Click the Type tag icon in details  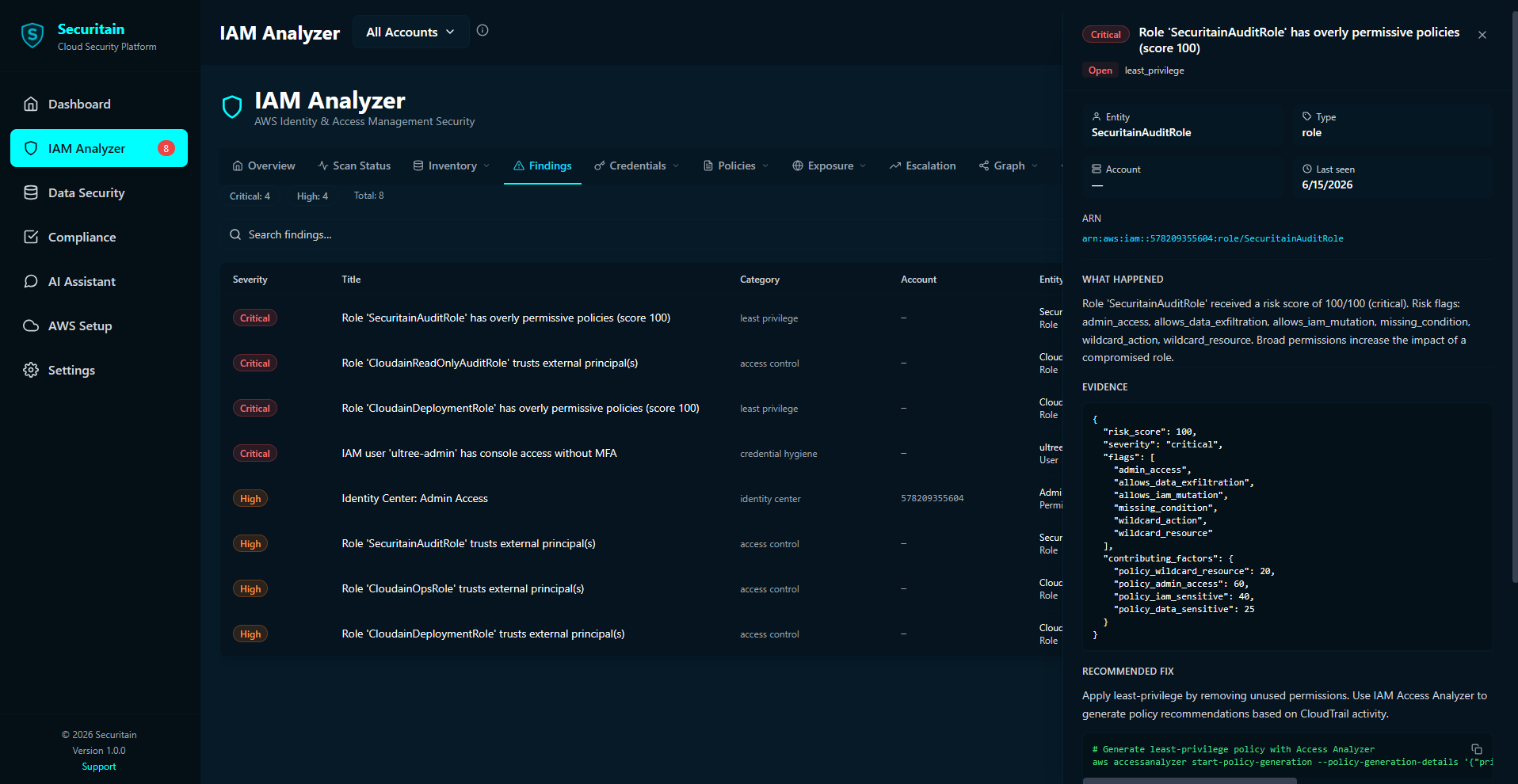point(1306,116)
